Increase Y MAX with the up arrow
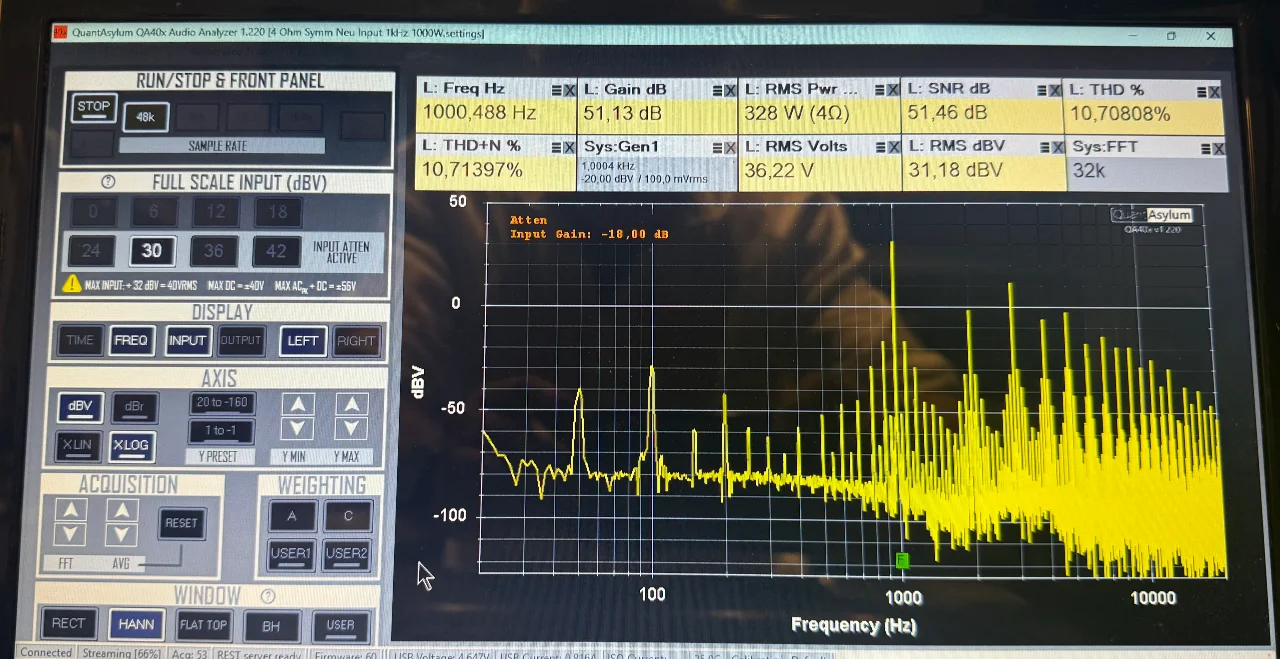This screenshot has height=659, width=1280. (351, 404)
